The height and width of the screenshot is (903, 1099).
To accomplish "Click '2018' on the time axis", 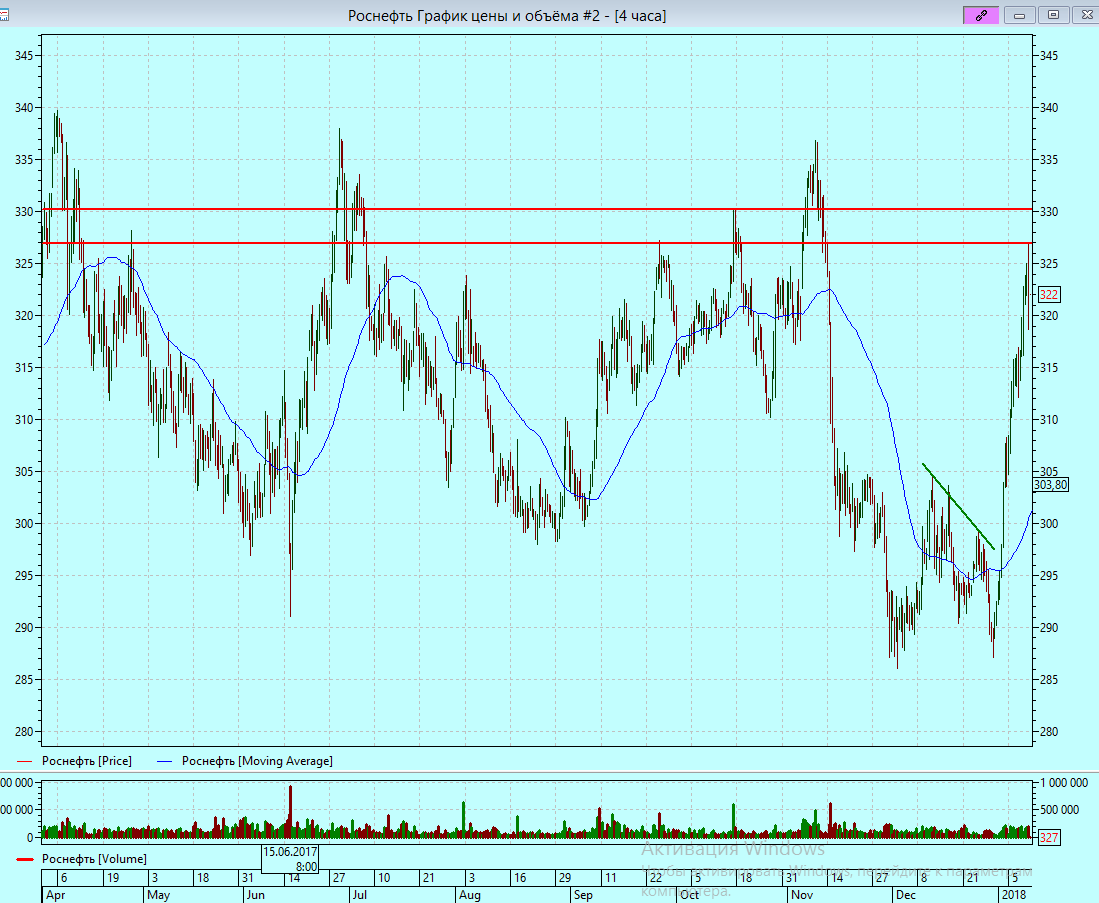I will [1014, 895].
